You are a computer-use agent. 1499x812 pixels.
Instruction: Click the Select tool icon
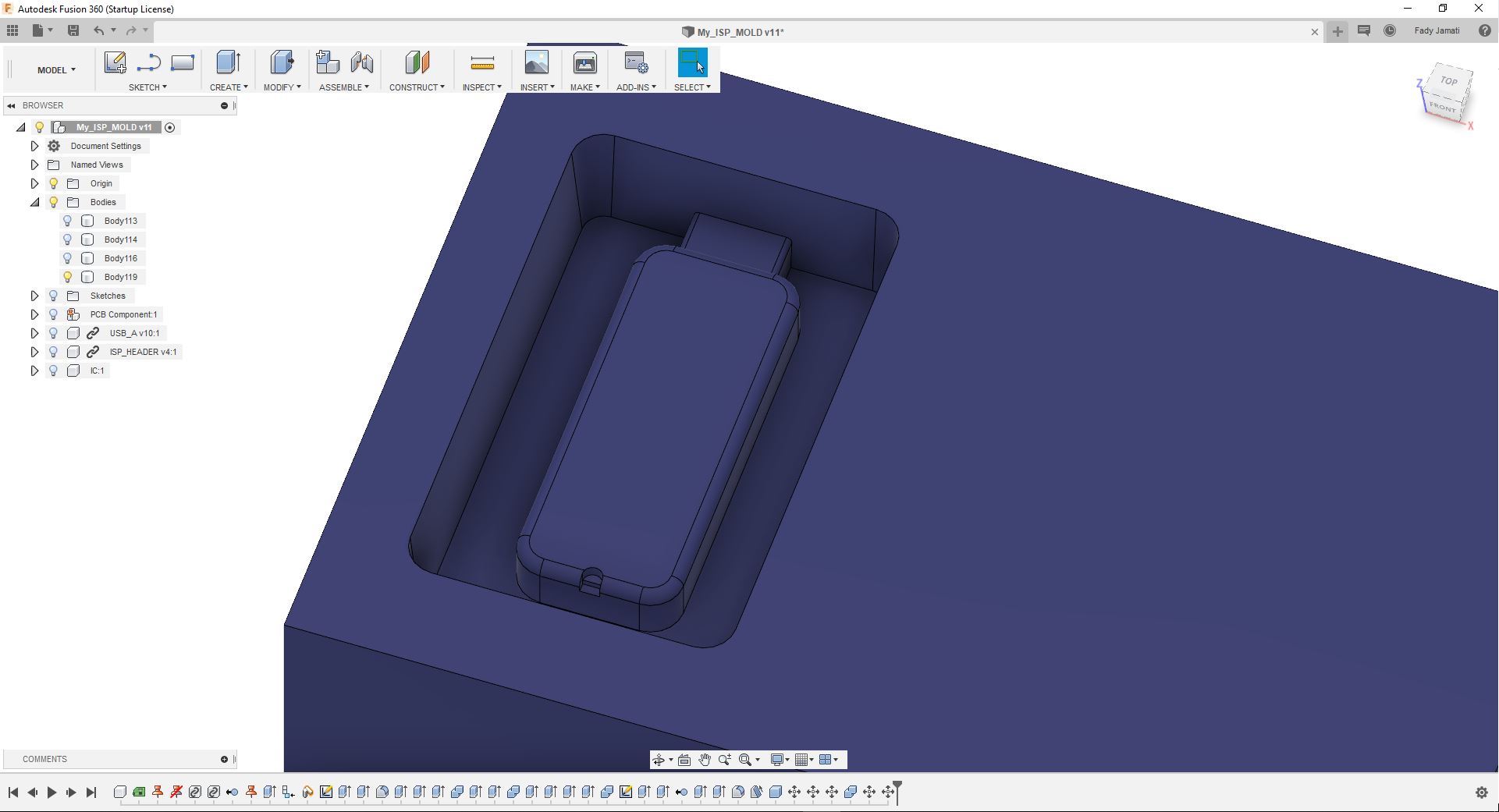(x=692, y=62)
